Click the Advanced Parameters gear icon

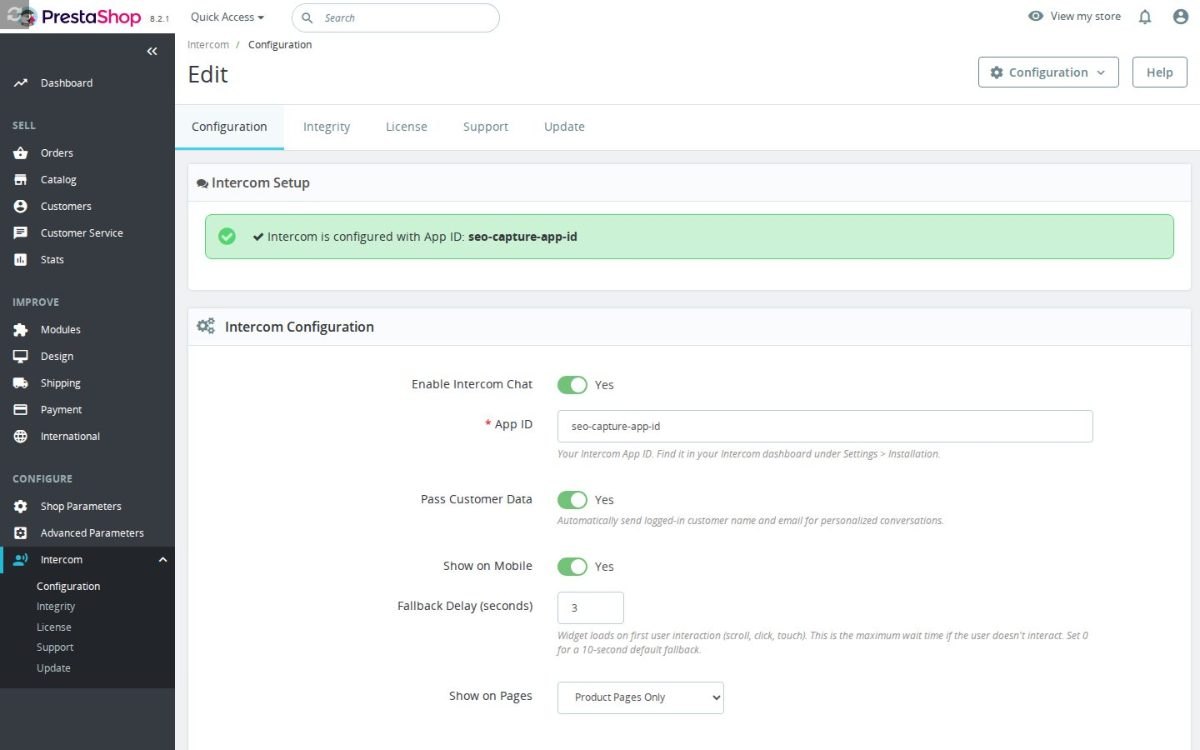(x=20, y=533)
